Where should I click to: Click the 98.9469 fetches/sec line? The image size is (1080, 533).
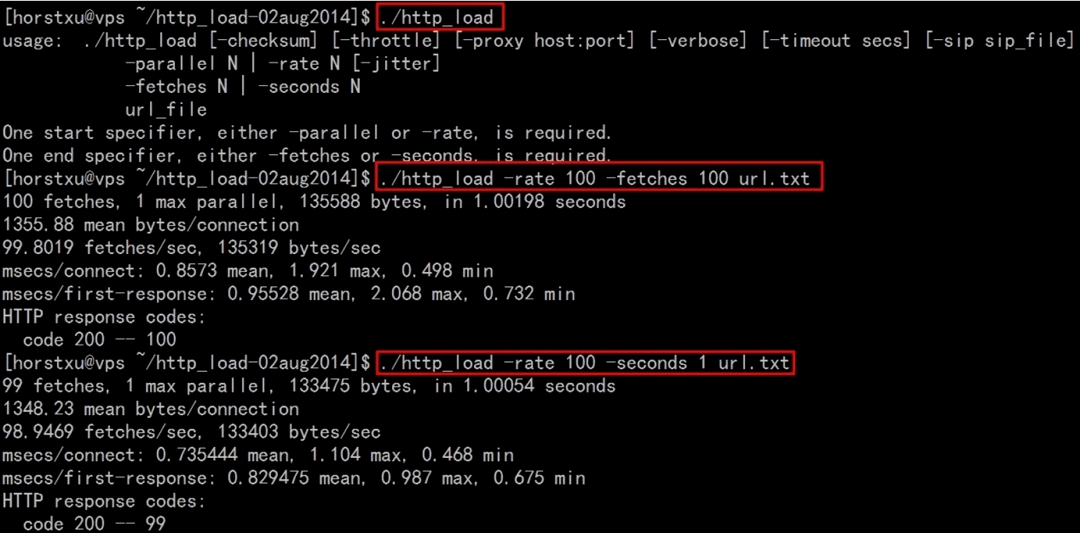191,432
